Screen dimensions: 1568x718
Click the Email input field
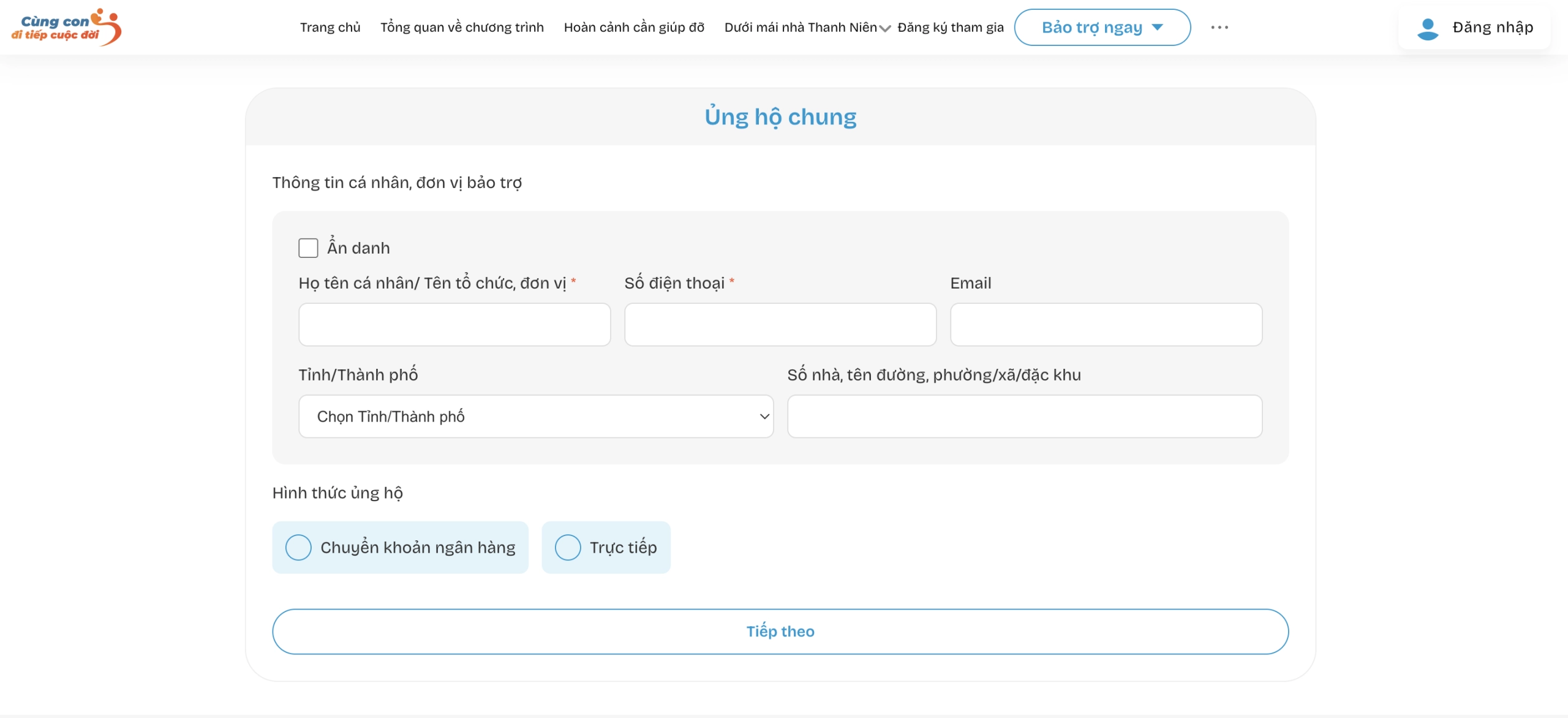pos(1106,325)
